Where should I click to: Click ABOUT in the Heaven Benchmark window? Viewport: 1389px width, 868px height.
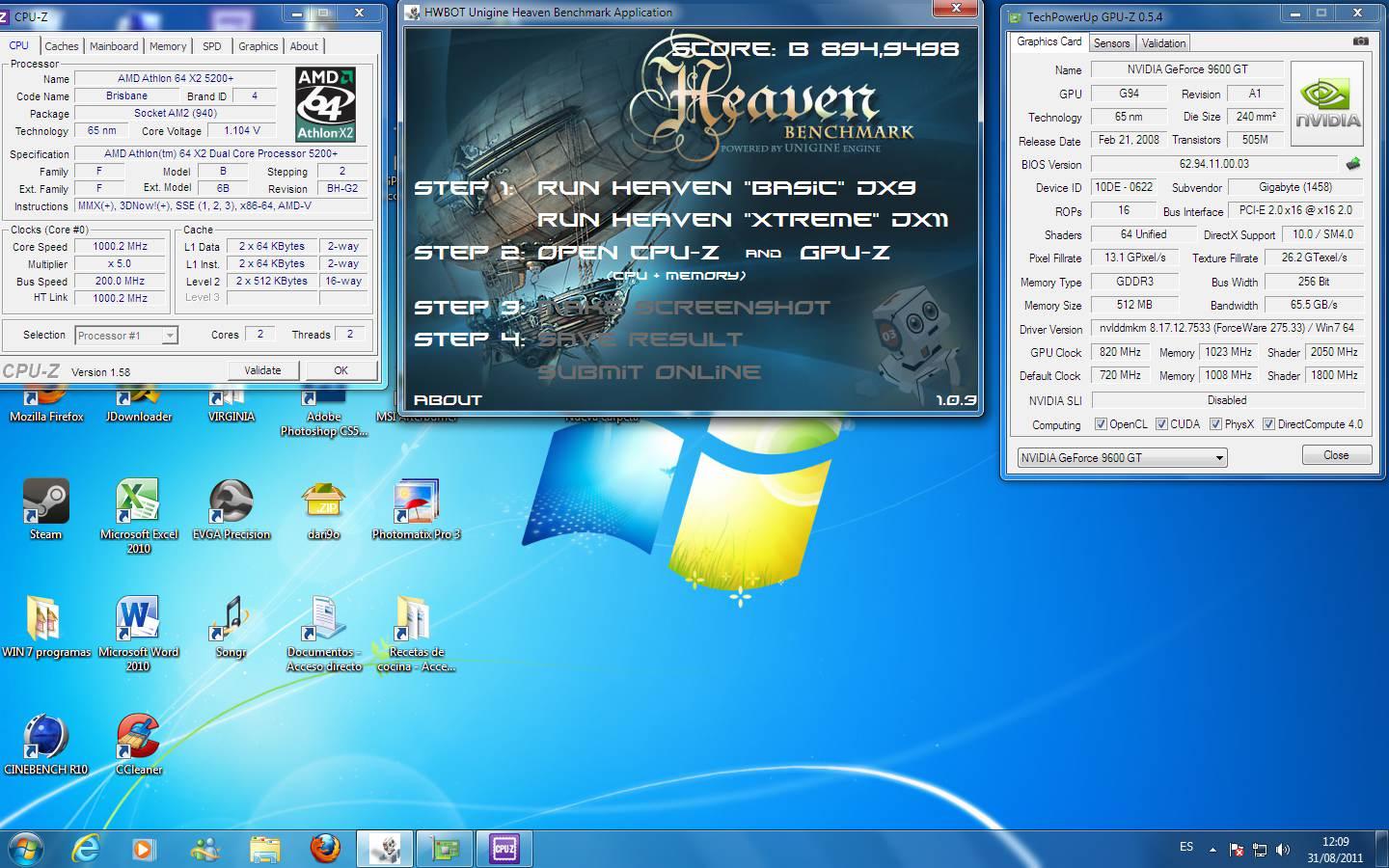pyautogui.click(x=448, y=400)
